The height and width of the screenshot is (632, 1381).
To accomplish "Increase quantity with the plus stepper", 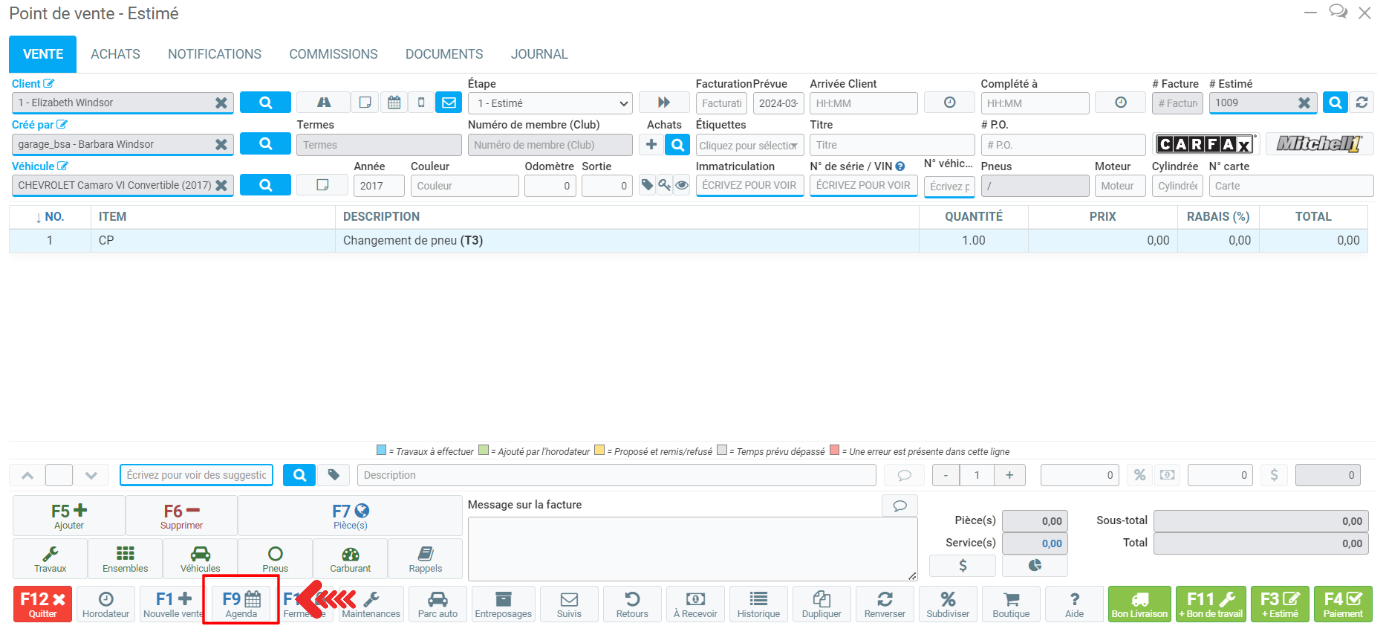I will 1009,475.
